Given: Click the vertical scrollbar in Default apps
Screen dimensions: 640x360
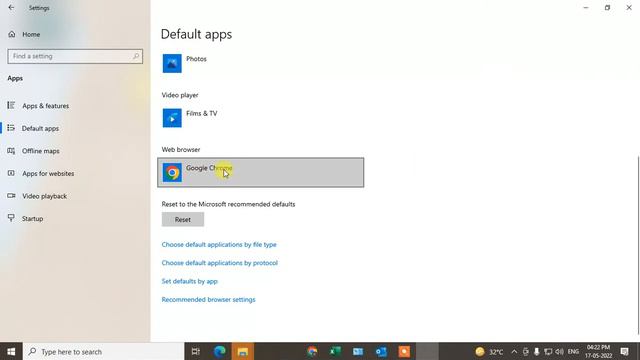Looking at the screenshot, I should tap(638, 245).
